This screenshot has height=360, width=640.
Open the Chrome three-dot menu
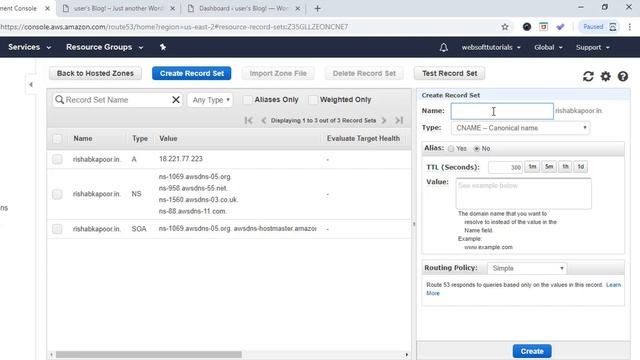tap(630, 27)
